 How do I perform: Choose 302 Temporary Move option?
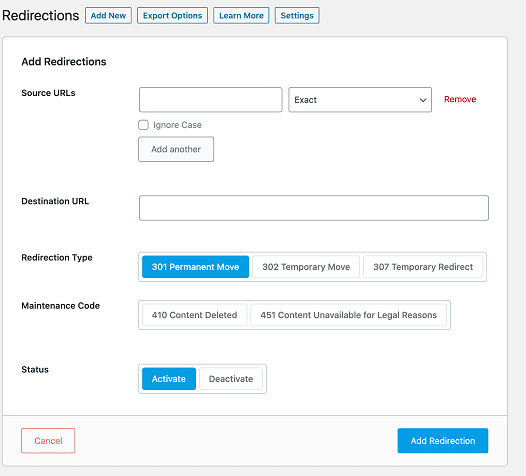(306, 267)
